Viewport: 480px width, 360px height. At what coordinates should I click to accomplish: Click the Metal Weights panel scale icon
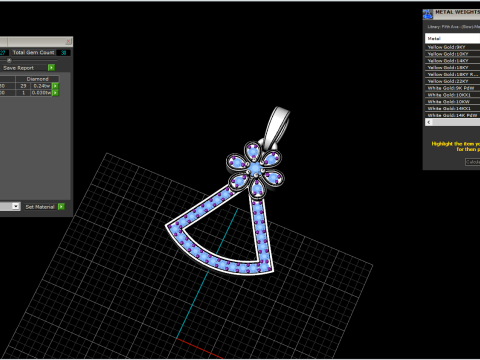tap(428, 14)
